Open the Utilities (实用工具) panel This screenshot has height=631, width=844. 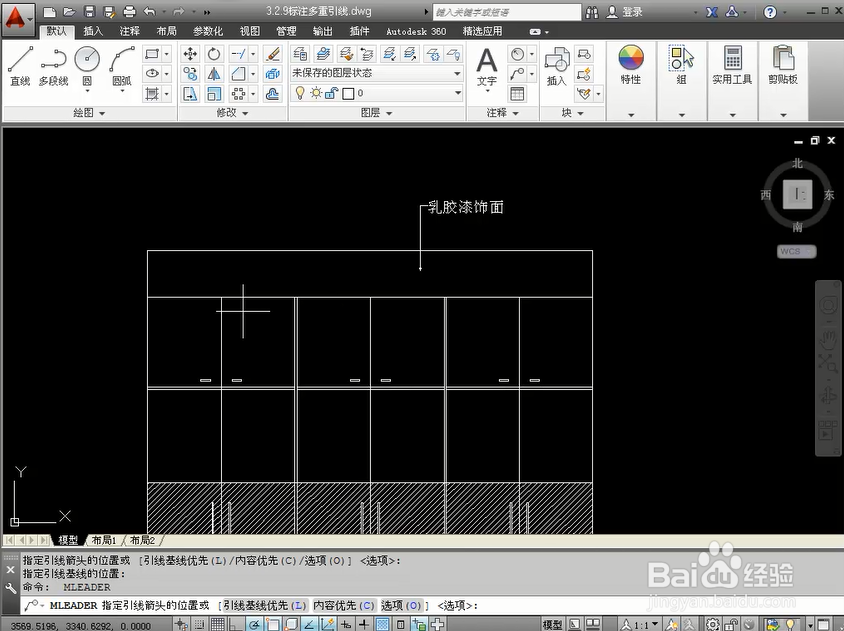coord(732,65)
